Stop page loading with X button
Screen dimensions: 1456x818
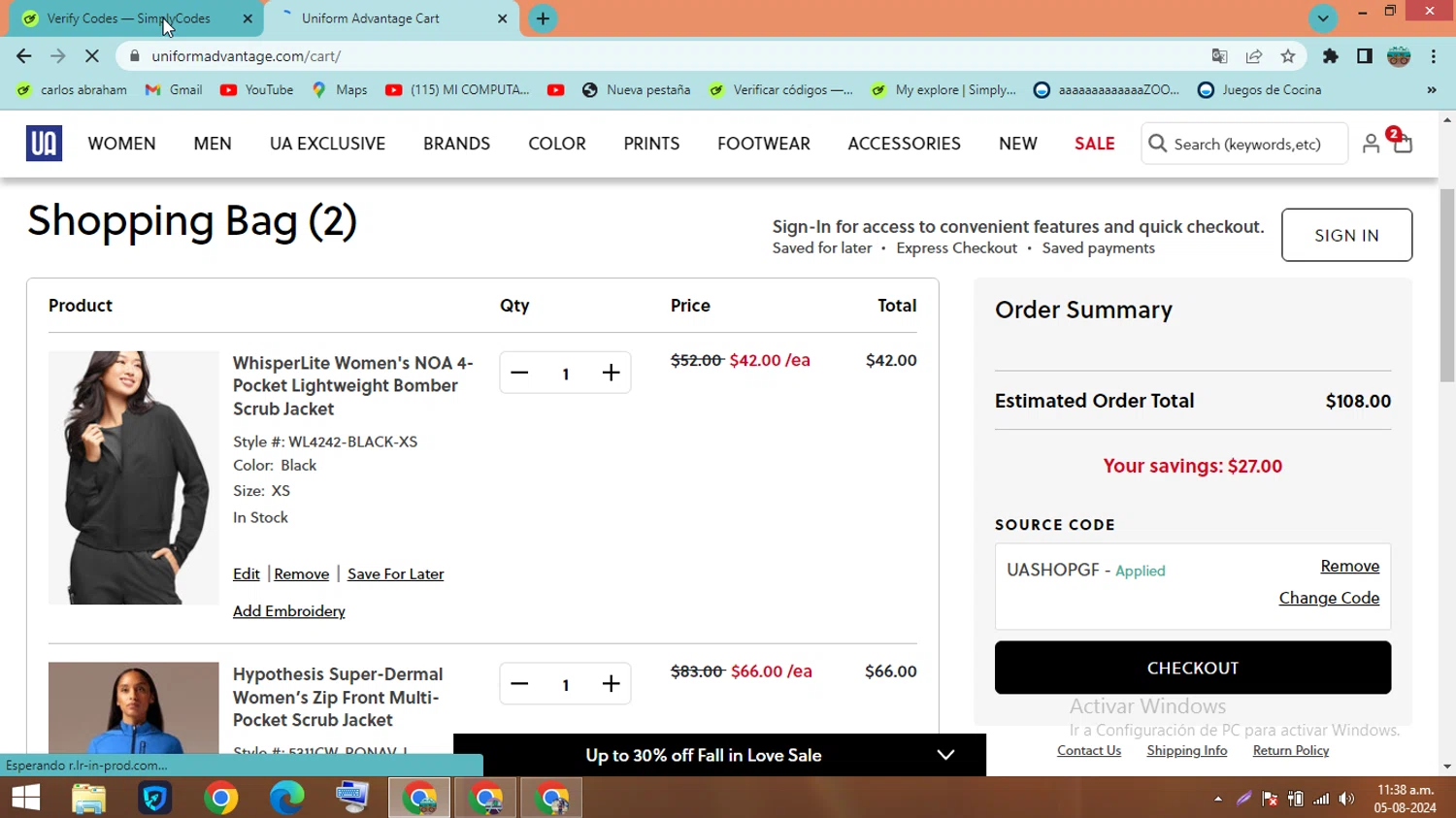[91, 56]
